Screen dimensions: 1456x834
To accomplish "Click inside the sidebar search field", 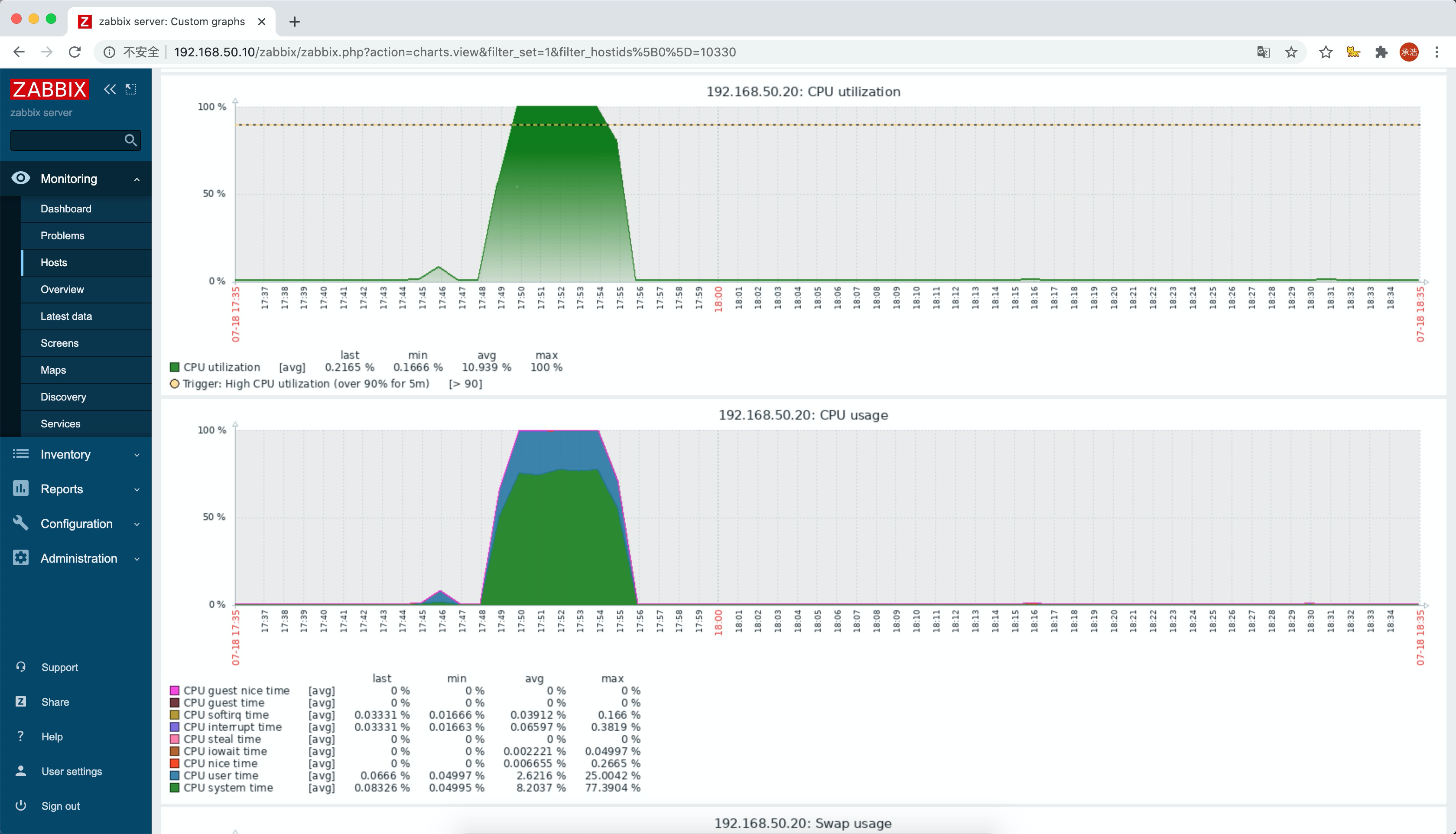I will click(x=66, y=140).
